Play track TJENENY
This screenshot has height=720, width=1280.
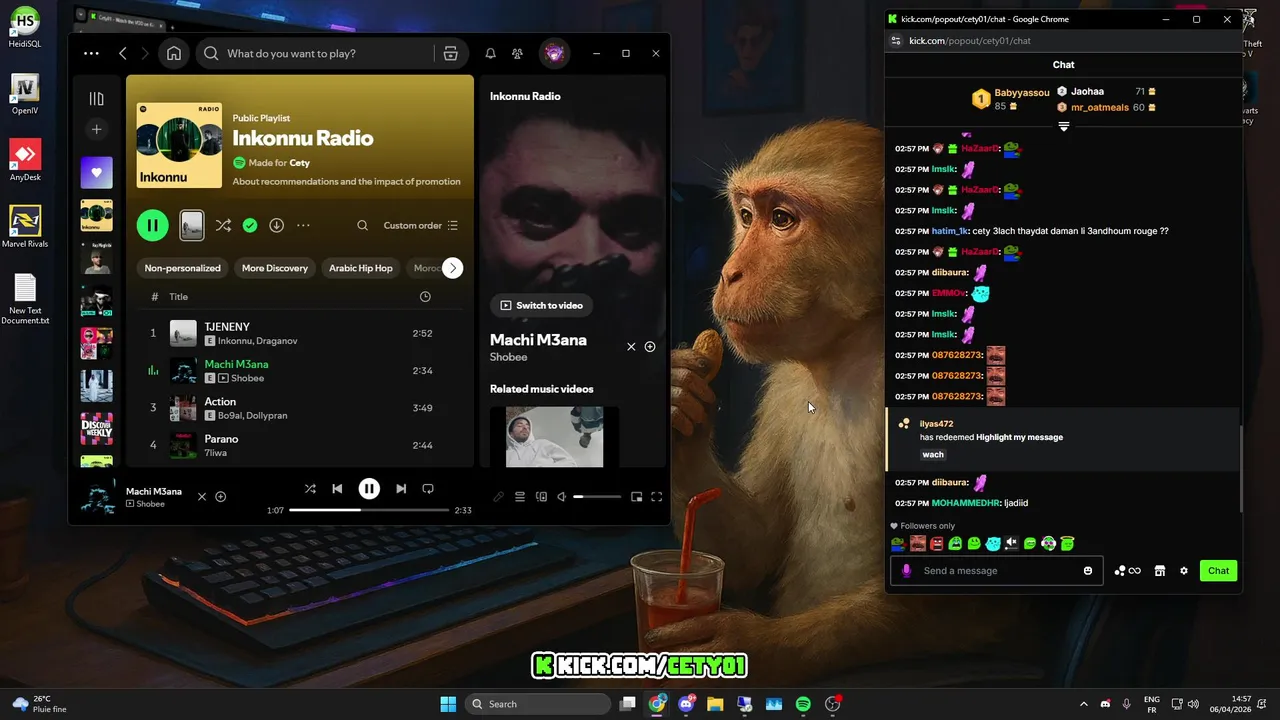point(300,333)
